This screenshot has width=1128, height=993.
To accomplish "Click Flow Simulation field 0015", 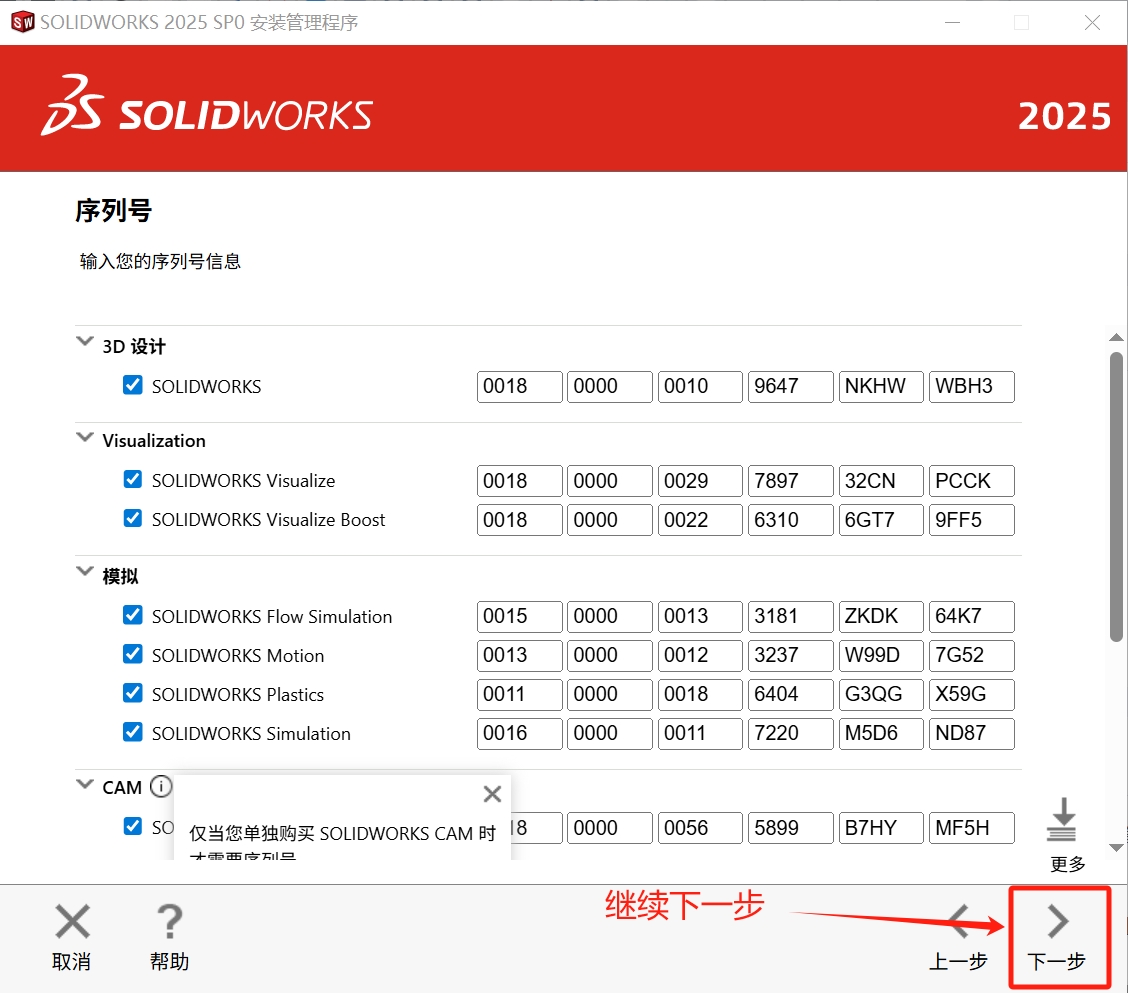I will [519, 617].
